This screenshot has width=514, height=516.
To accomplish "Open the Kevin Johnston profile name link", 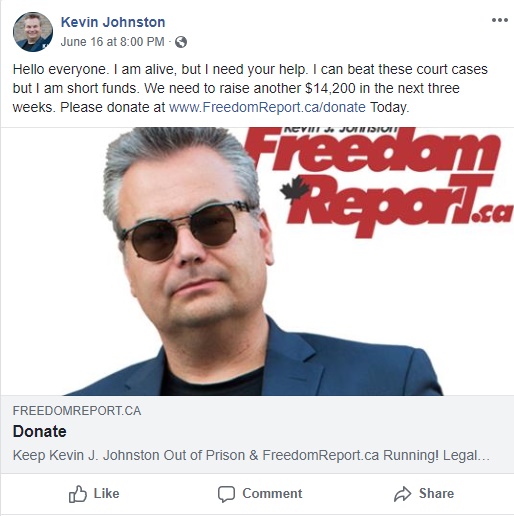I will coord(113,22).
